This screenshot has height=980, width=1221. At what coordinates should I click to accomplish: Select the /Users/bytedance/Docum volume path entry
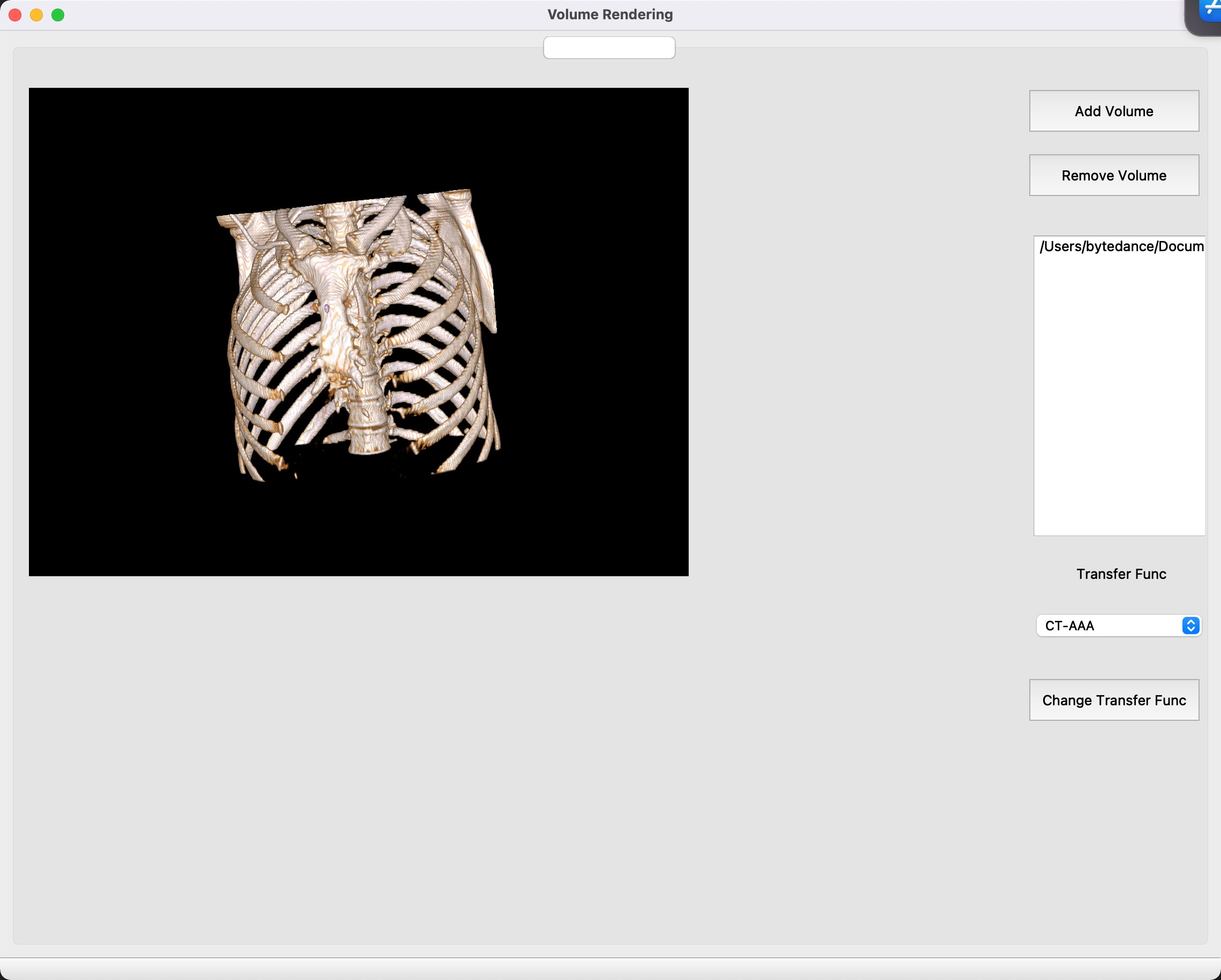1121,246
